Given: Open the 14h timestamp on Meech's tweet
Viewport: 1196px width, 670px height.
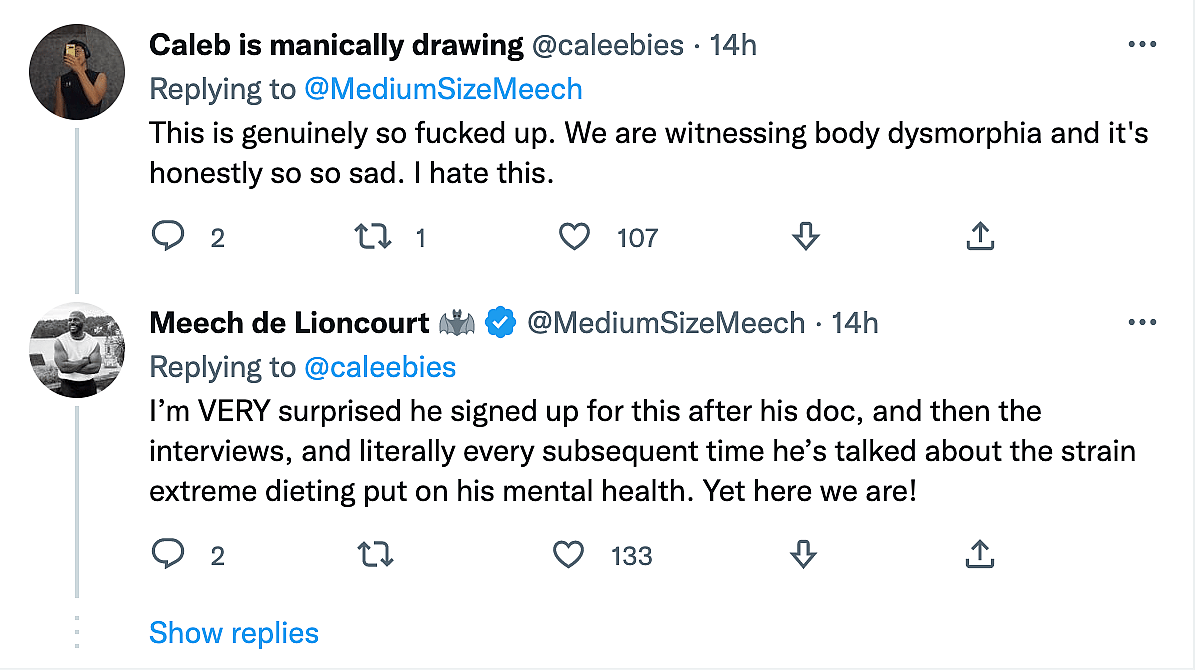Looking at the screenshot, I should (855, 323).
